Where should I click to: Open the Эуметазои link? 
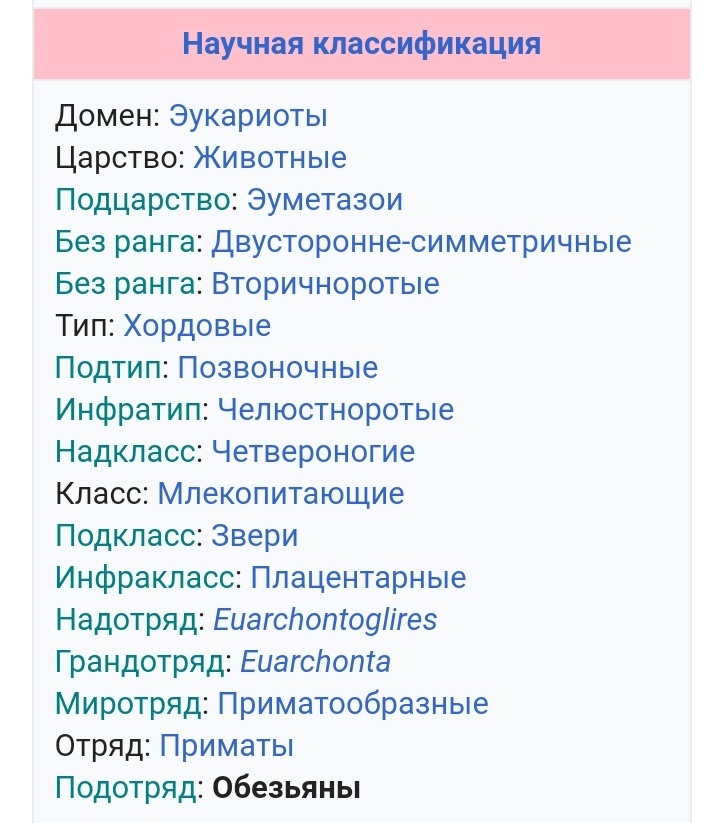[324, 200]
